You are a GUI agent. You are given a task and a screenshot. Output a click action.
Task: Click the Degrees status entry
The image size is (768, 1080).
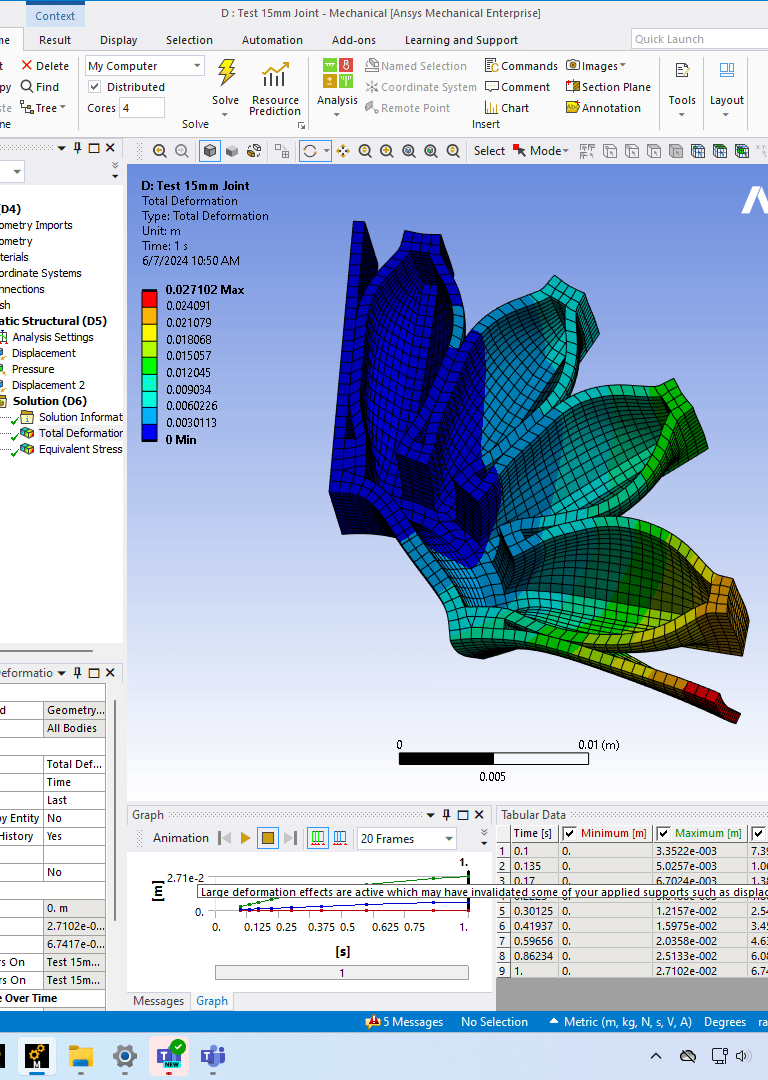coord(725,1022)
